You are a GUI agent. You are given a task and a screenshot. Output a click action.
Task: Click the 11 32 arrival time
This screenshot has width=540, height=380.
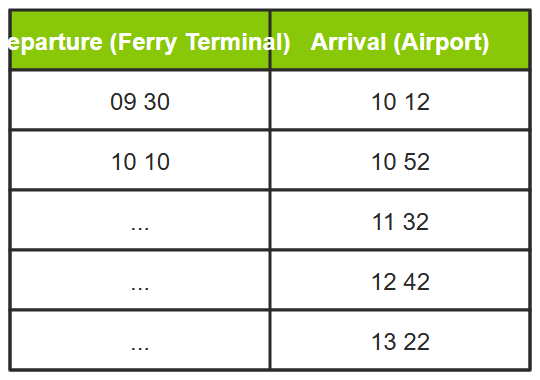click(400, 222)
